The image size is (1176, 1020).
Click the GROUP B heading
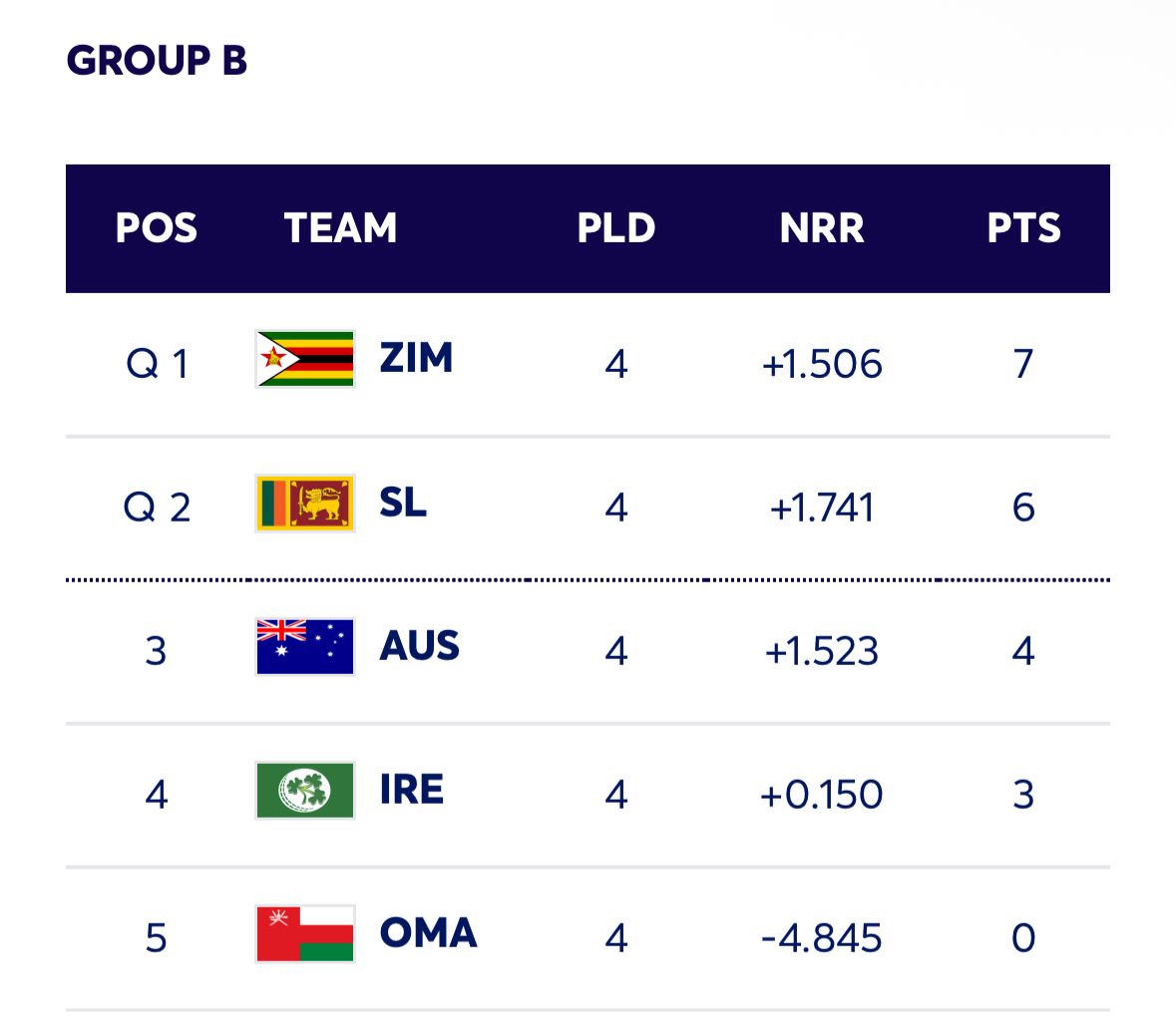[157, 61]
